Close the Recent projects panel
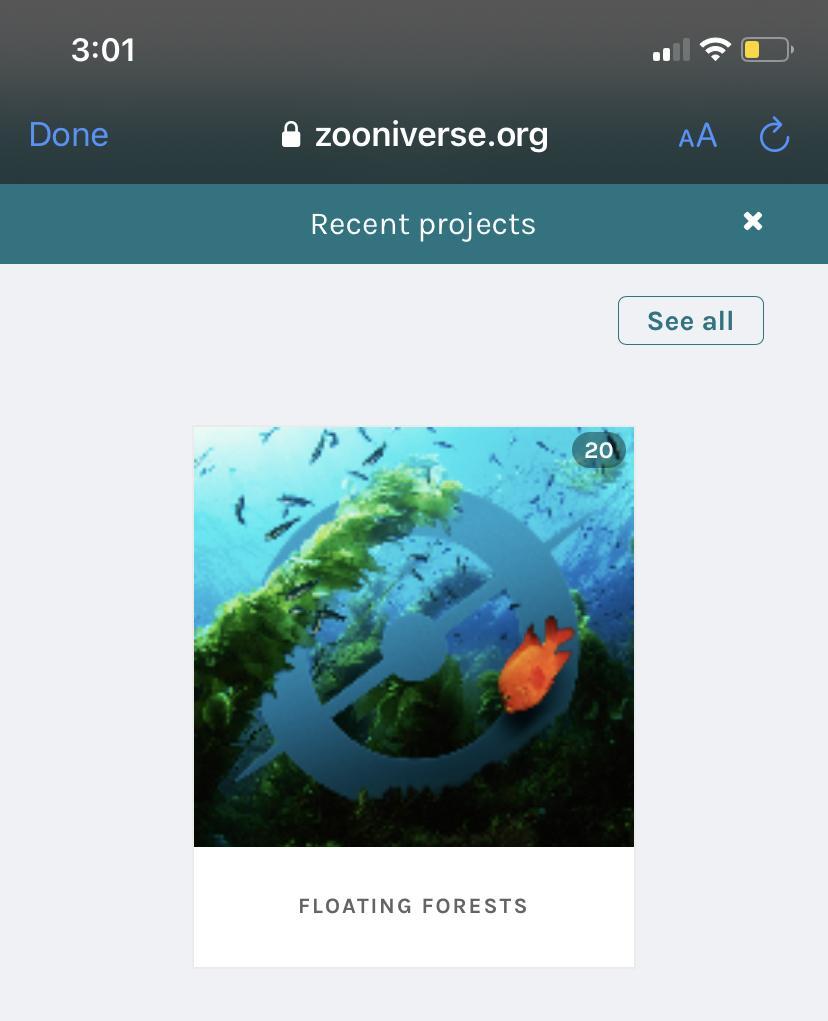 [x=753, y=221]
